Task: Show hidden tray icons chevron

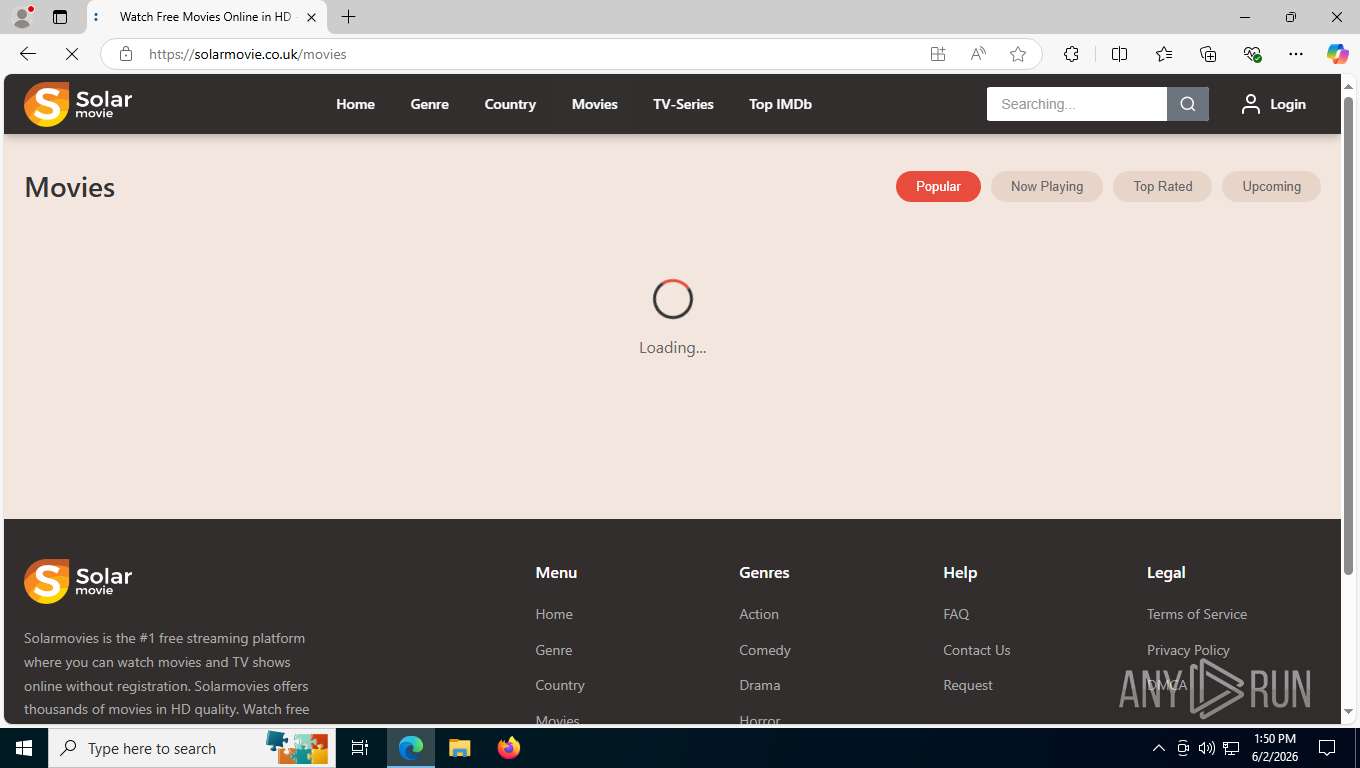Action: point(1159,748)
